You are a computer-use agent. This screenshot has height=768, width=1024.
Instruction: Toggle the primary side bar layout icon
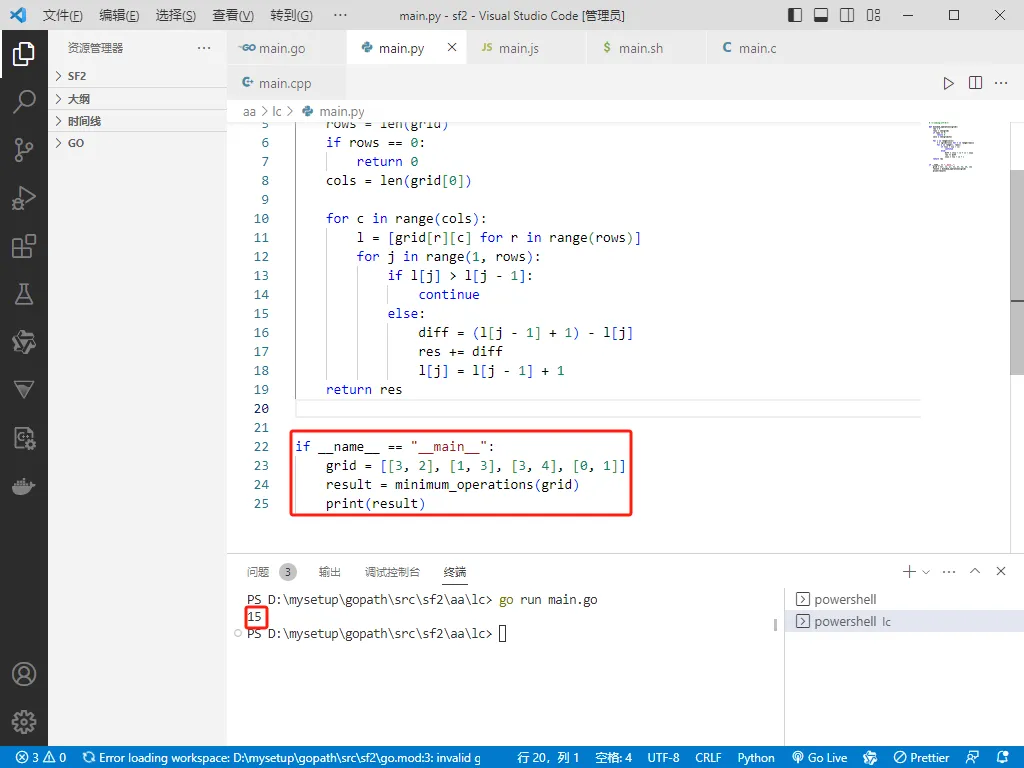coord(795,15)
